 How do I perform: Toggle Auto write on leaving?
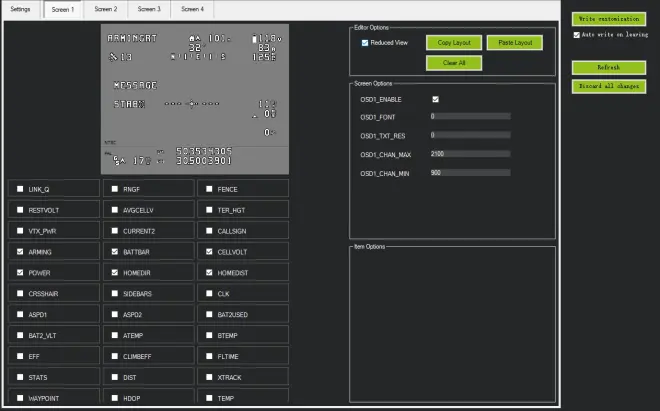coord(577,35)
